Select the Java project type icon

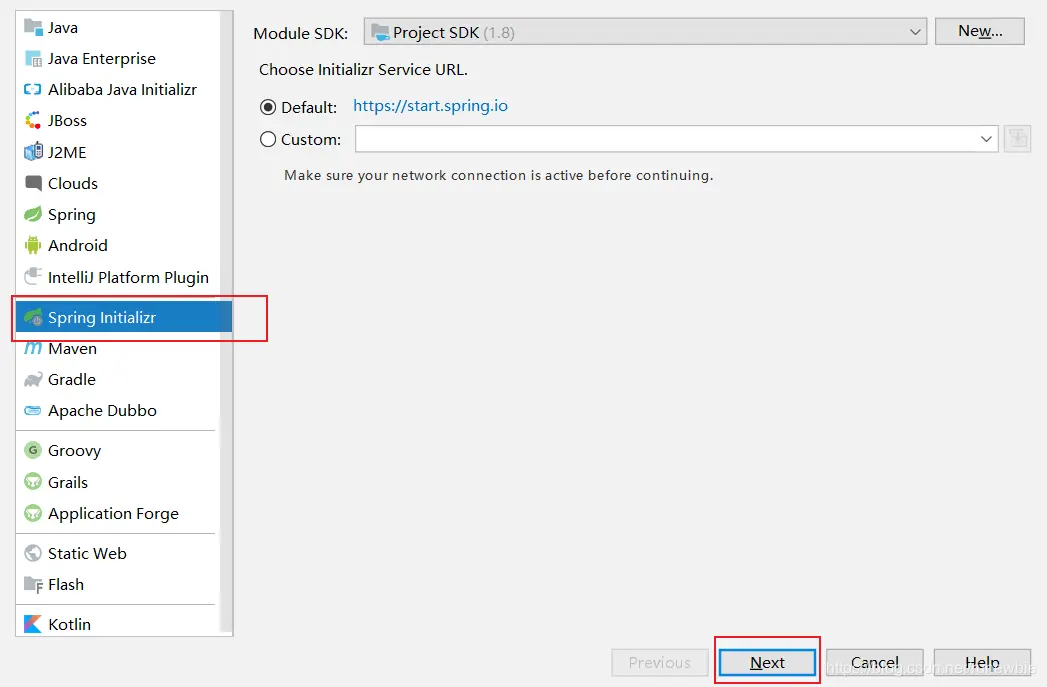[33, 27]
